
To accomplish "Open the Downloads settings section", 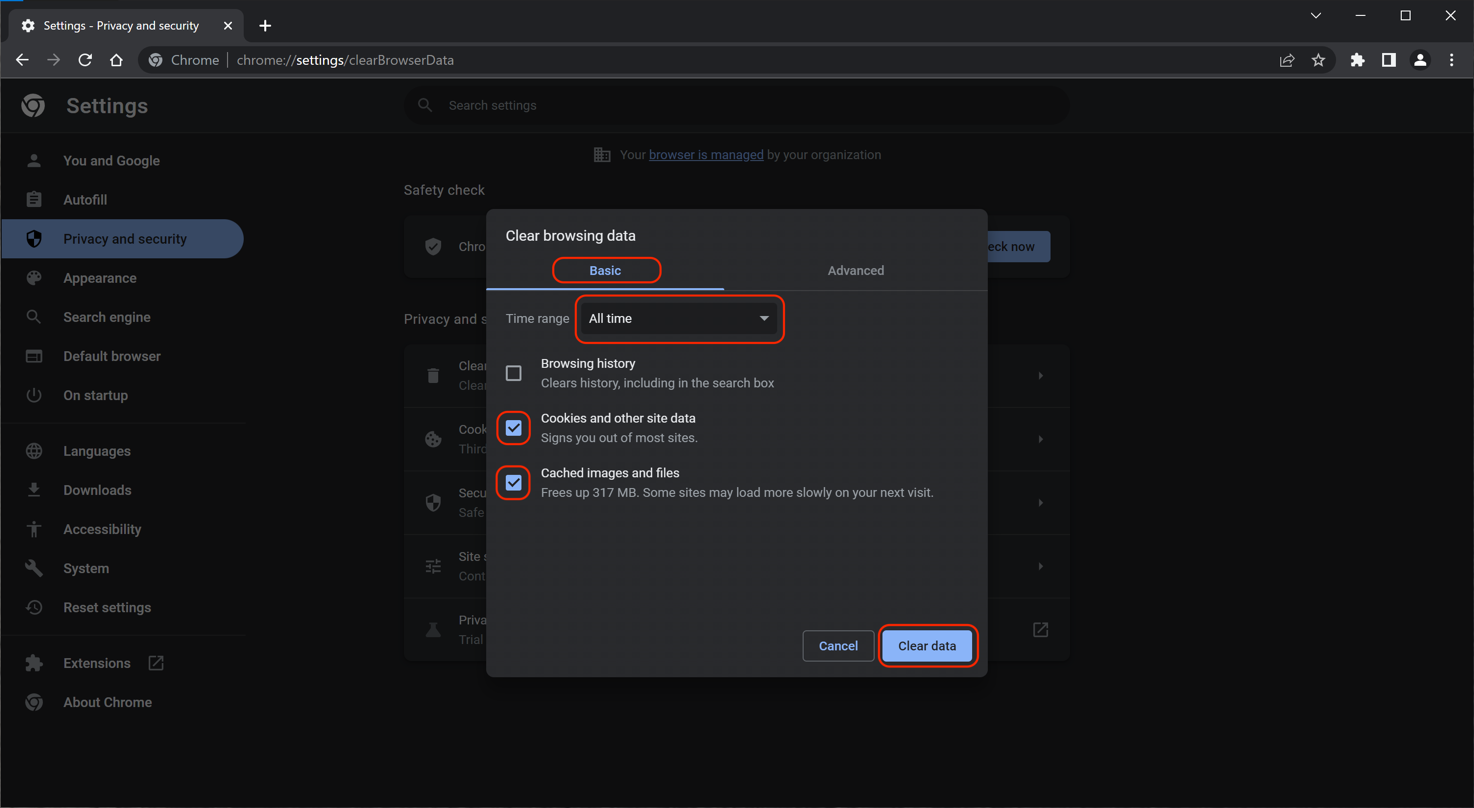I will [x=96, y=490].
